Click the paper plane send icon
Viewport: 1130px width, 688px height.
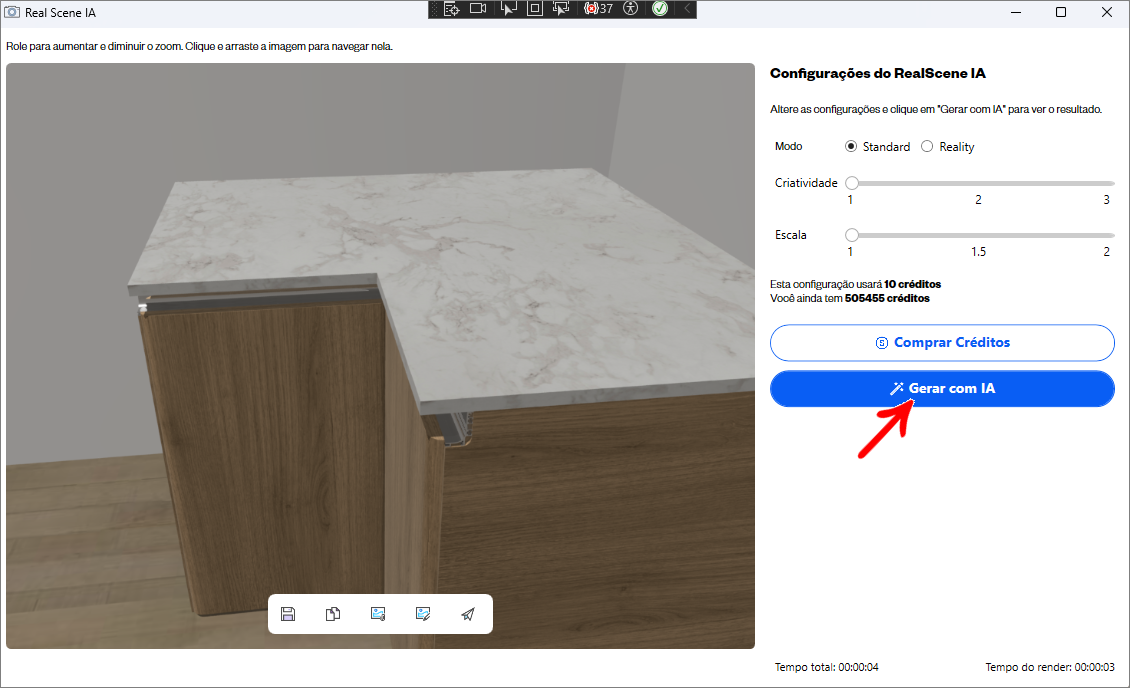coord(468,614)
